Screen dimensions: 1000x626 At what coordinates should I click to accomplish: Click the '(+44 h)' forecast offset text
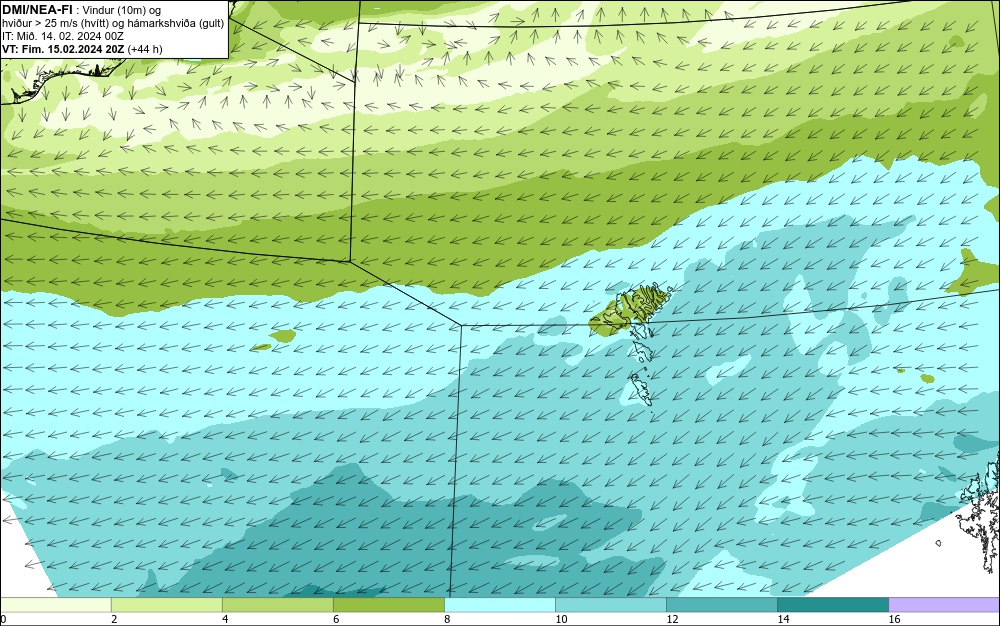145,49
